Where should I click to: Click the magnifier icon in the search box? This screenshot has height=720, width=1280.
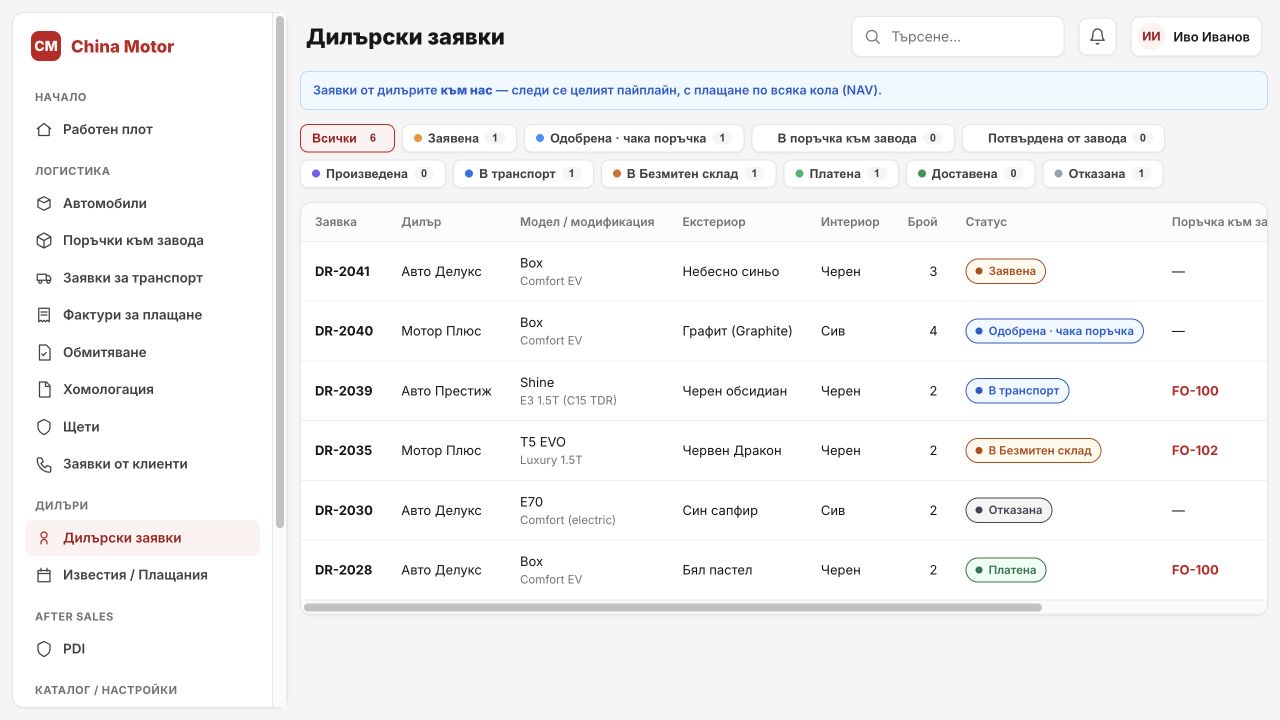pos(873,37)
